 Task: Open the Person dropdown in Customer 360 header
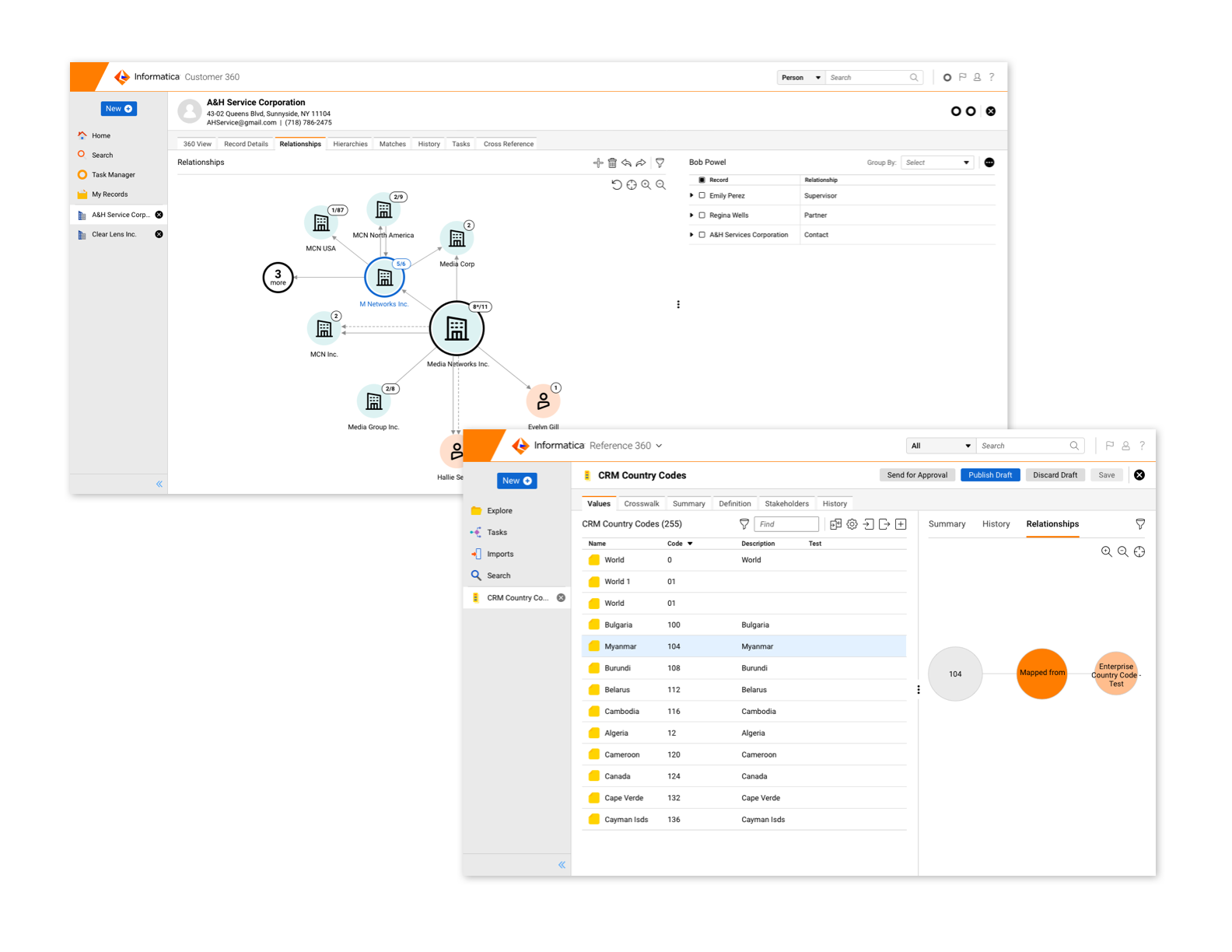(x=800, y=78)
